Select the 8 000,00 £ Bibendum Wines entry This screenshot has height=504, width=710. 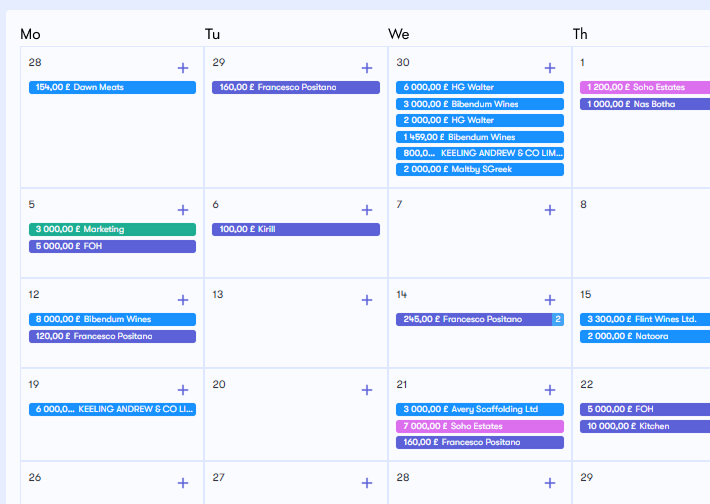pos(112,320)
